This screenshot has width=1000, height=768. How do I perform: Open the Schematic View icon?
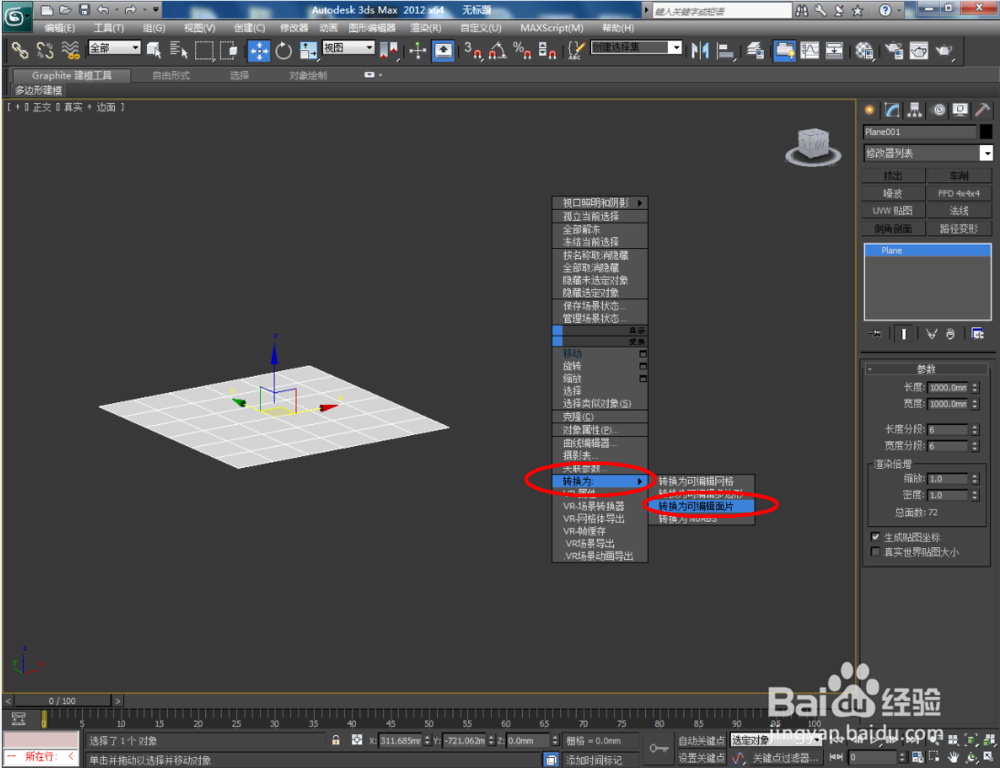834,50
